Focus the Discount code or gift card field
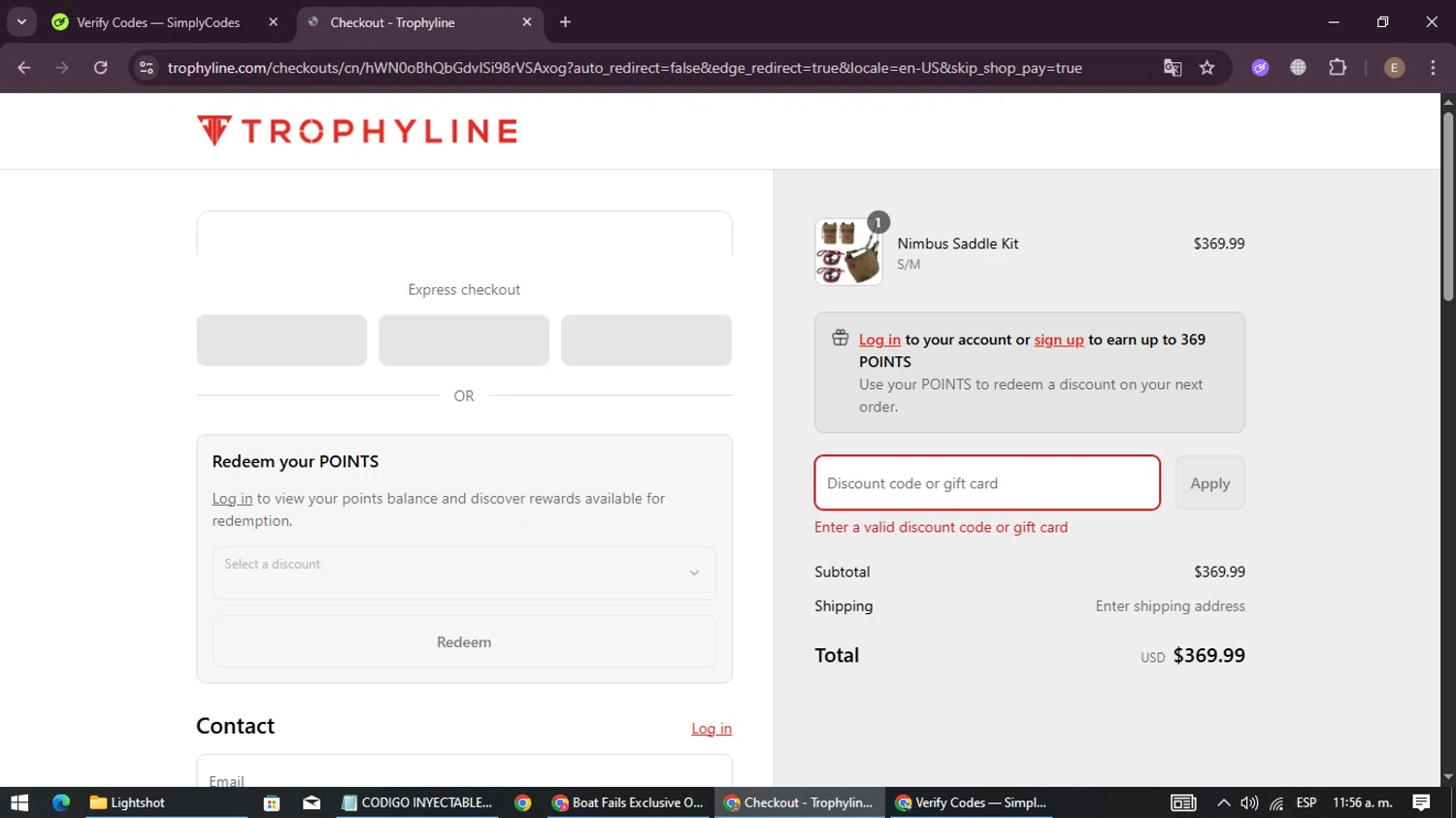 [x=987, y=482]
